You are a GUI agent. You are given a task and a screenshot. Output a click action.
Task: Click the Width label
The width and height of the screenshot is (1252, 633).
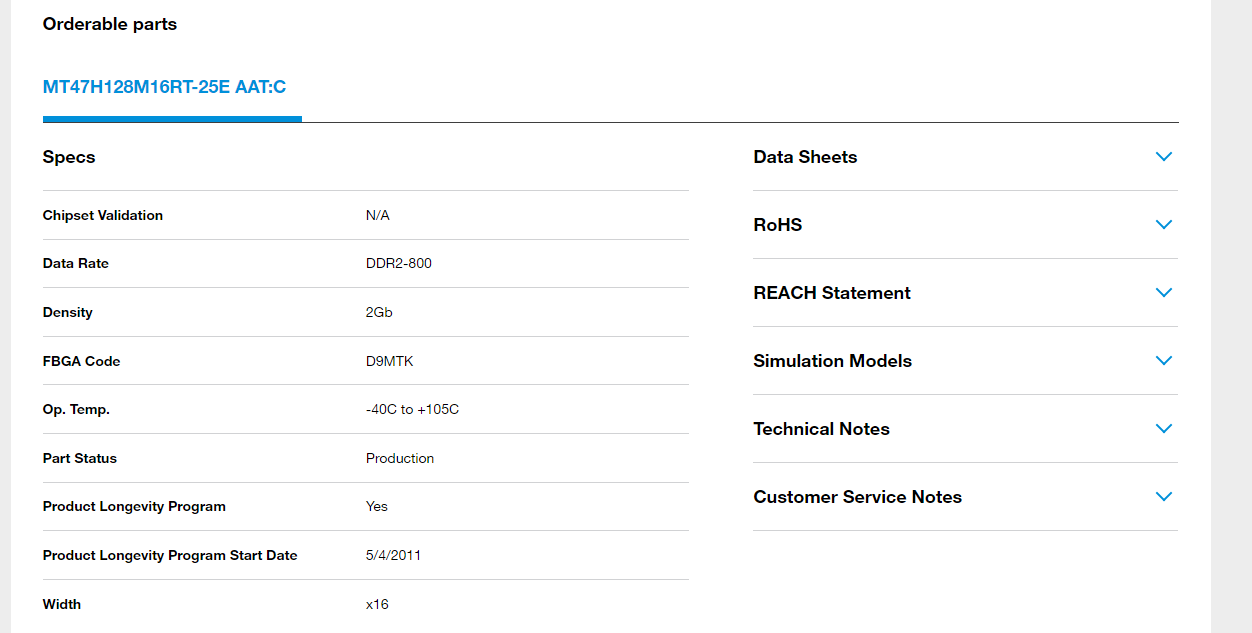pyautogui.click(x=62, y=604)
